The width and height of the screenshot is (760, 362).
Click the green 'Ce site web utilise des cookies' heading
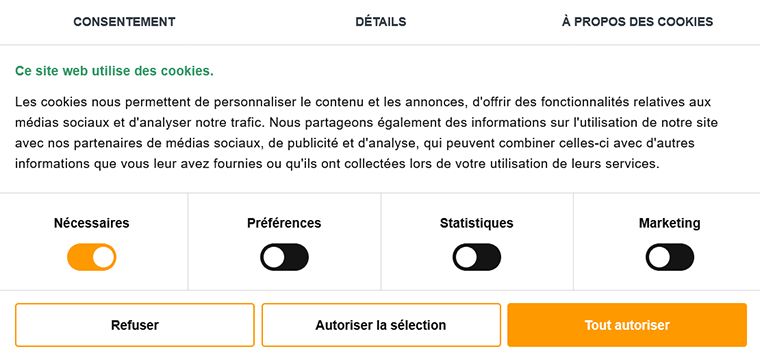point(114,71)
